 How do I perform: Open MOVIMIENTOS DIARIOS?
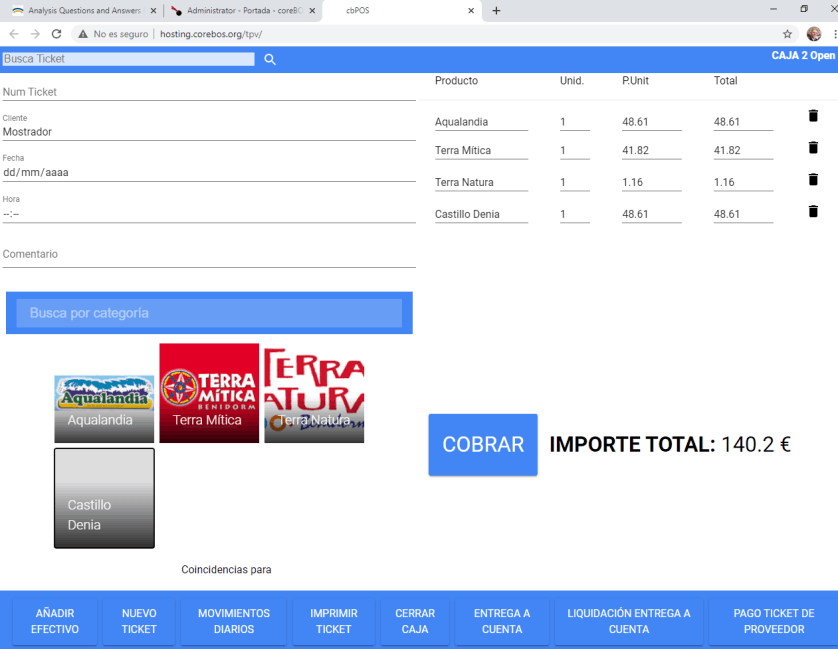(x=234, y=621)
